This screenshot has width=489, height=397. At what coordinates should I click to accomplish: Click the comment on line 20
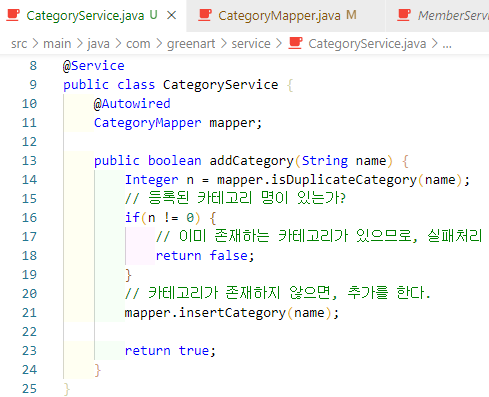coord(278,293)
